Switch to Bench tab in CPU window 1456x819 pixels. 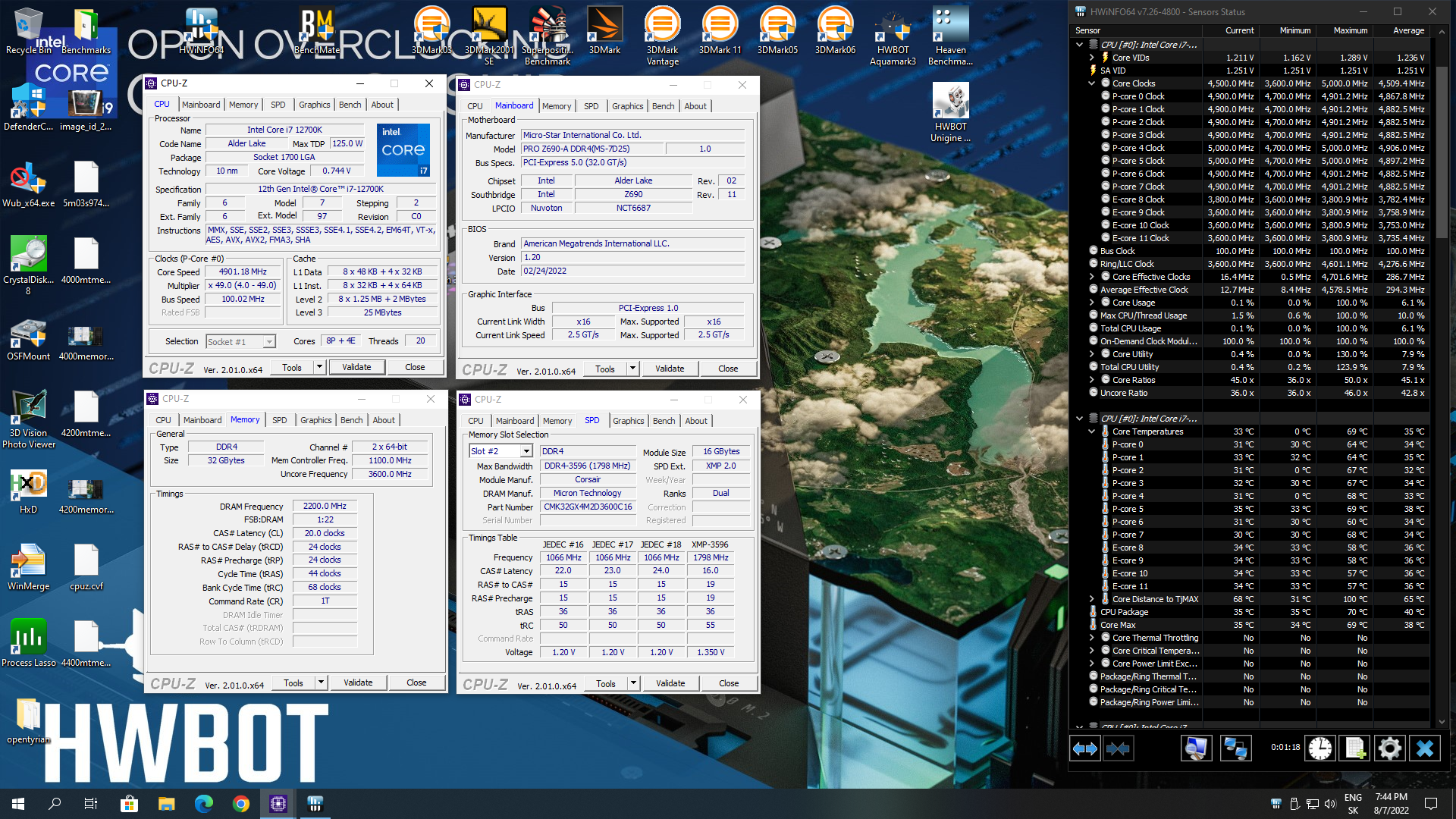point(350,105)
